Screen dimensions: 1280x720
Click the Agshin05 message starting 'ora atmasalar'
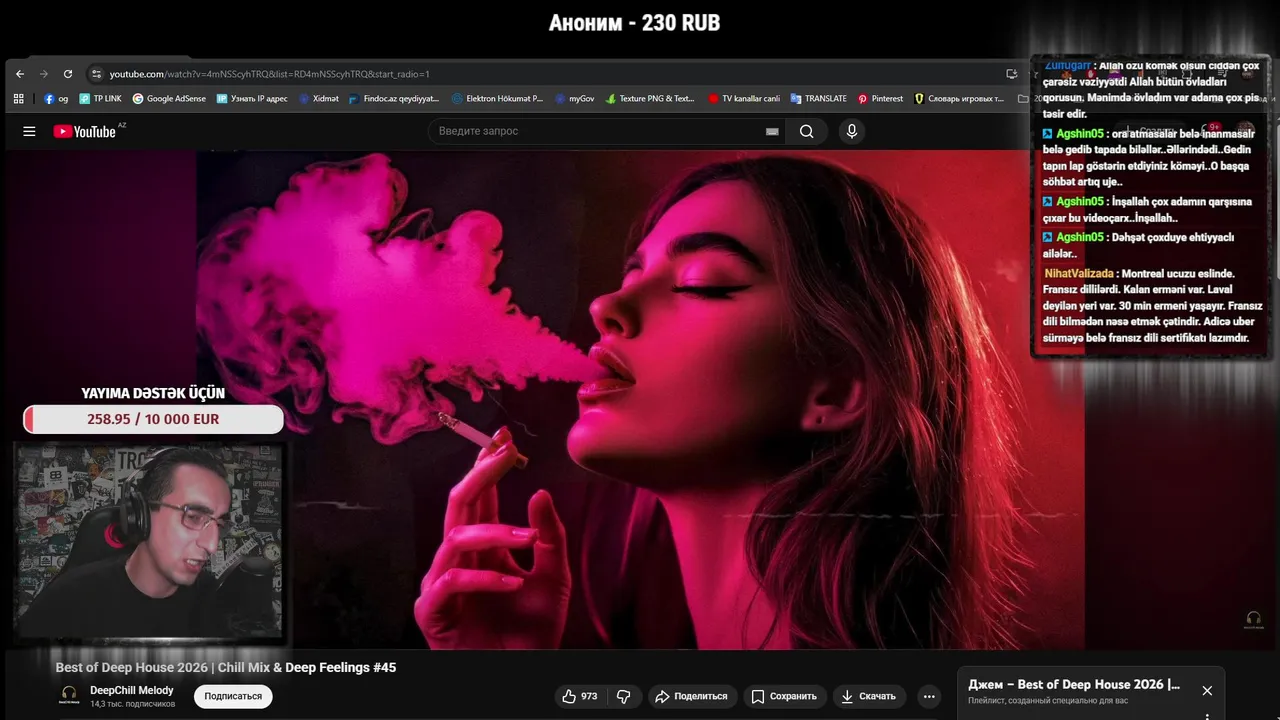[1148, 157]
